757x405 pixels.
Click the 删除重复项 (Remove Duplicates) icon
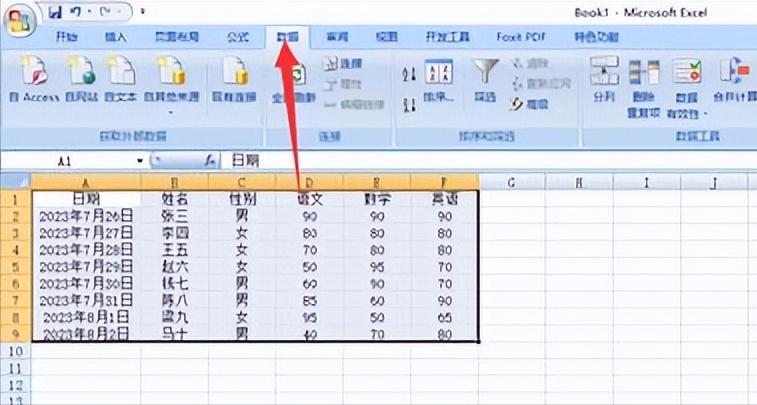[x=644, y=88]
